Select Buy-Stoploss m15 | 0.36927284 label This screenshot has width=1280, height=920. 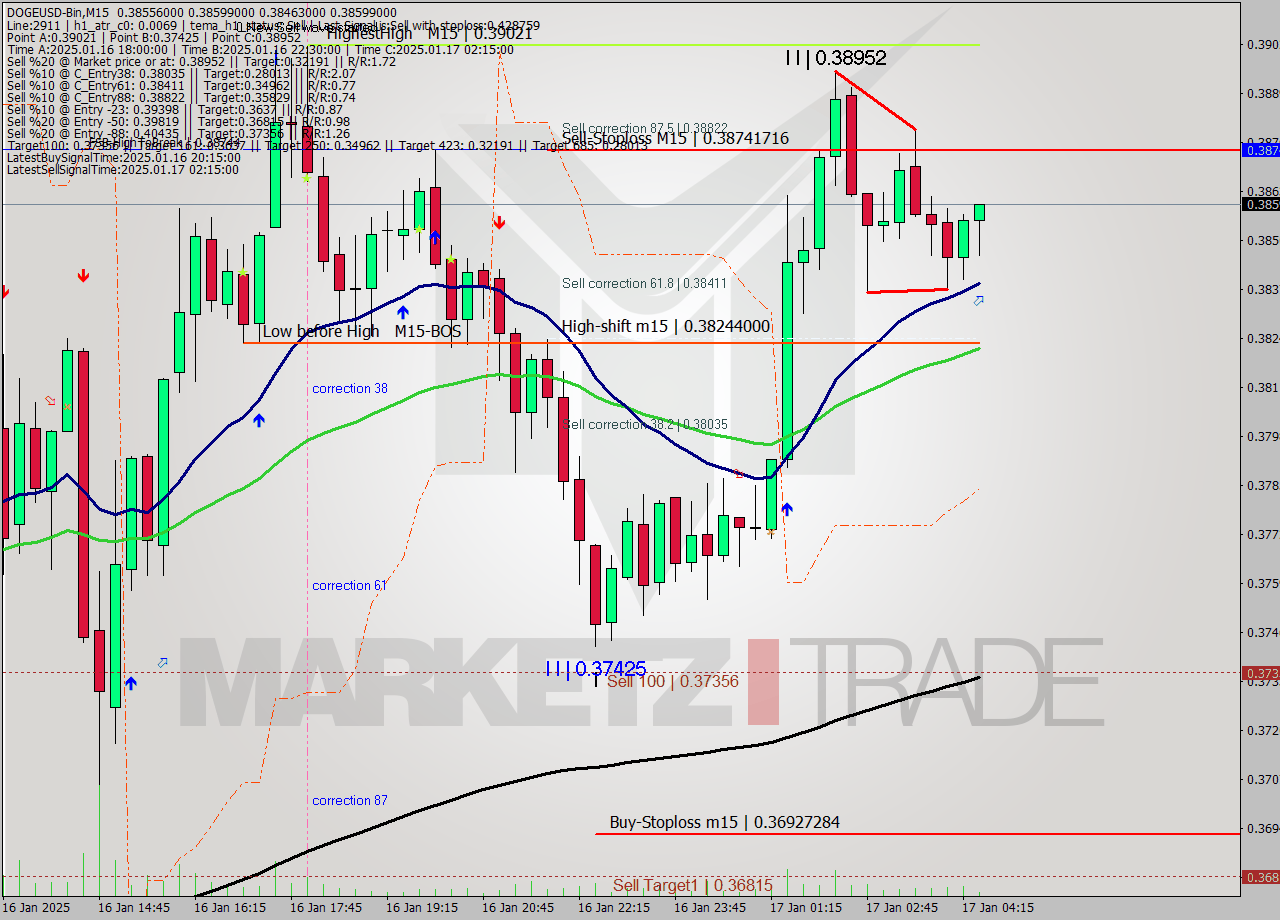pyautogui.click(x=724, y=823)
